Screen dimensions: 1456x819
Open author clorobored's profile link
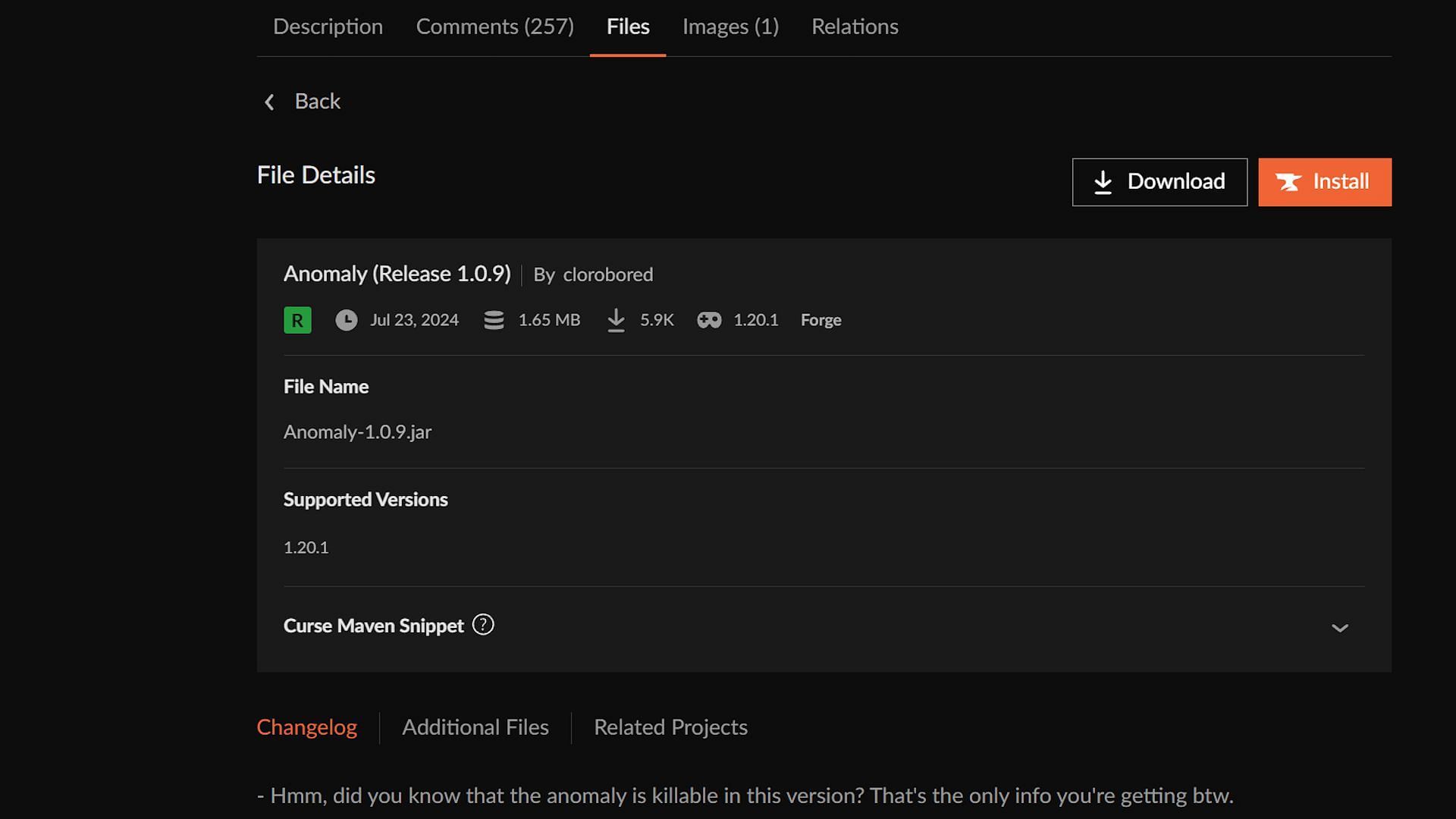607,275
